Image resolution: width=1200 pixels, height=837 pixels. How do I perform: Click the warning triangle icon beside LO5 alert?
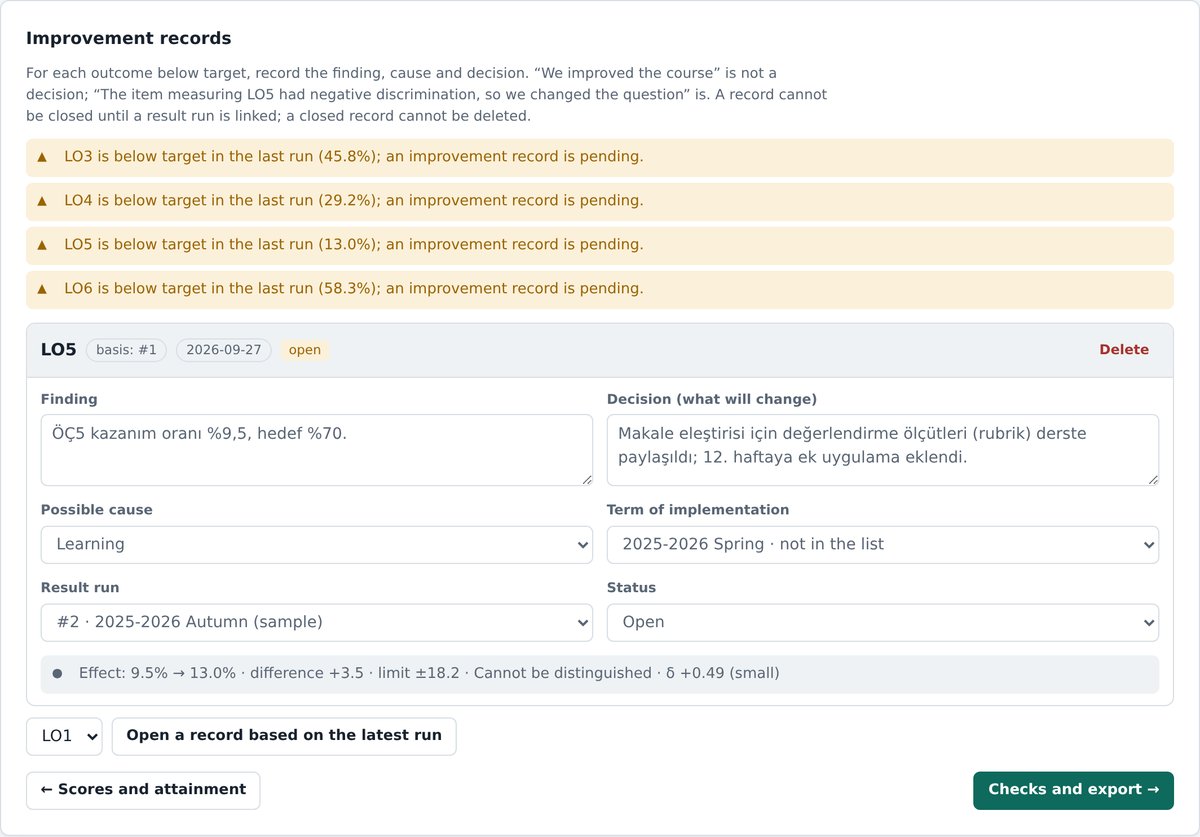tap(42, 245)
